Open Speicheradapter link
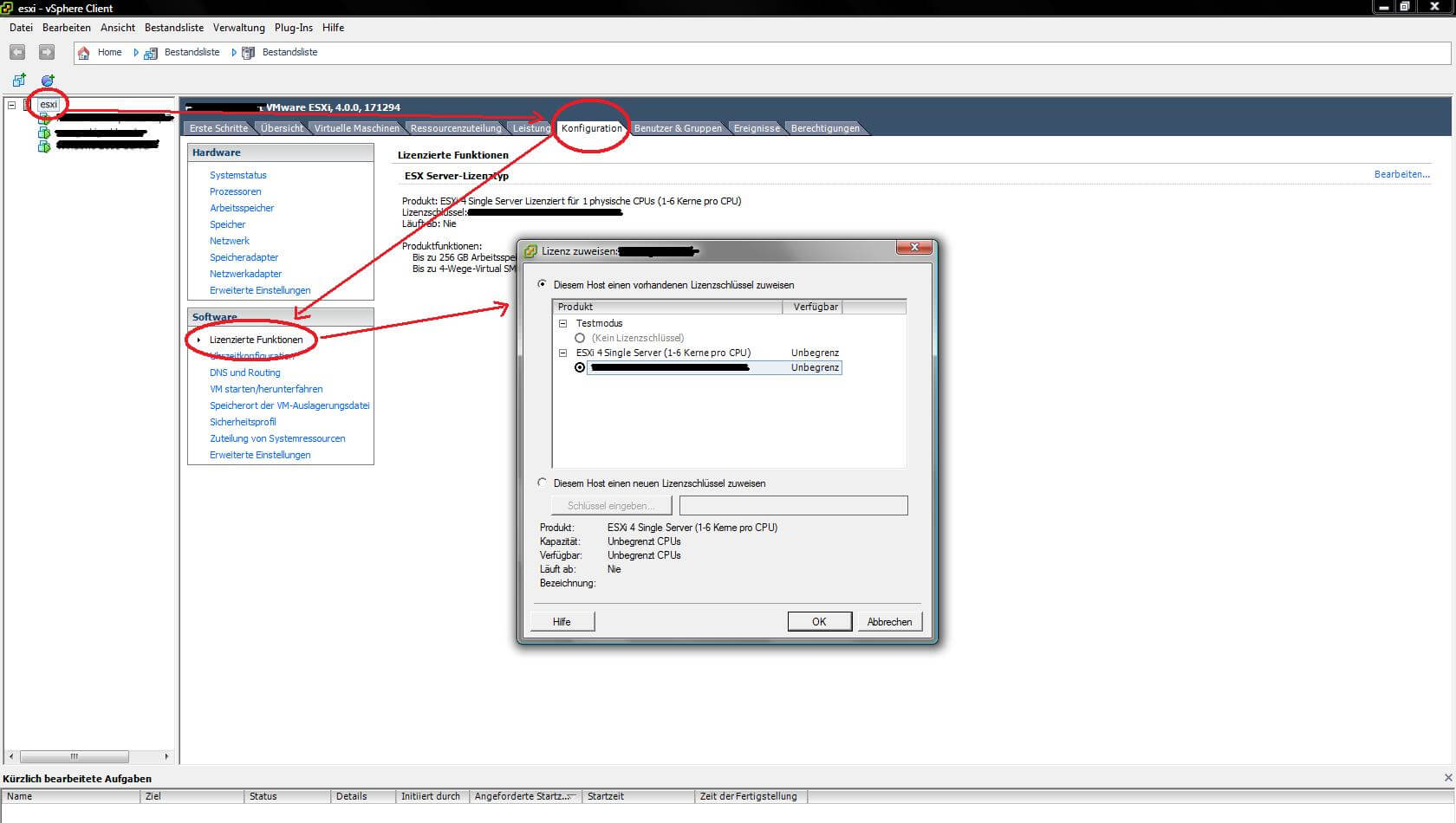 click(x=244, y=257)
